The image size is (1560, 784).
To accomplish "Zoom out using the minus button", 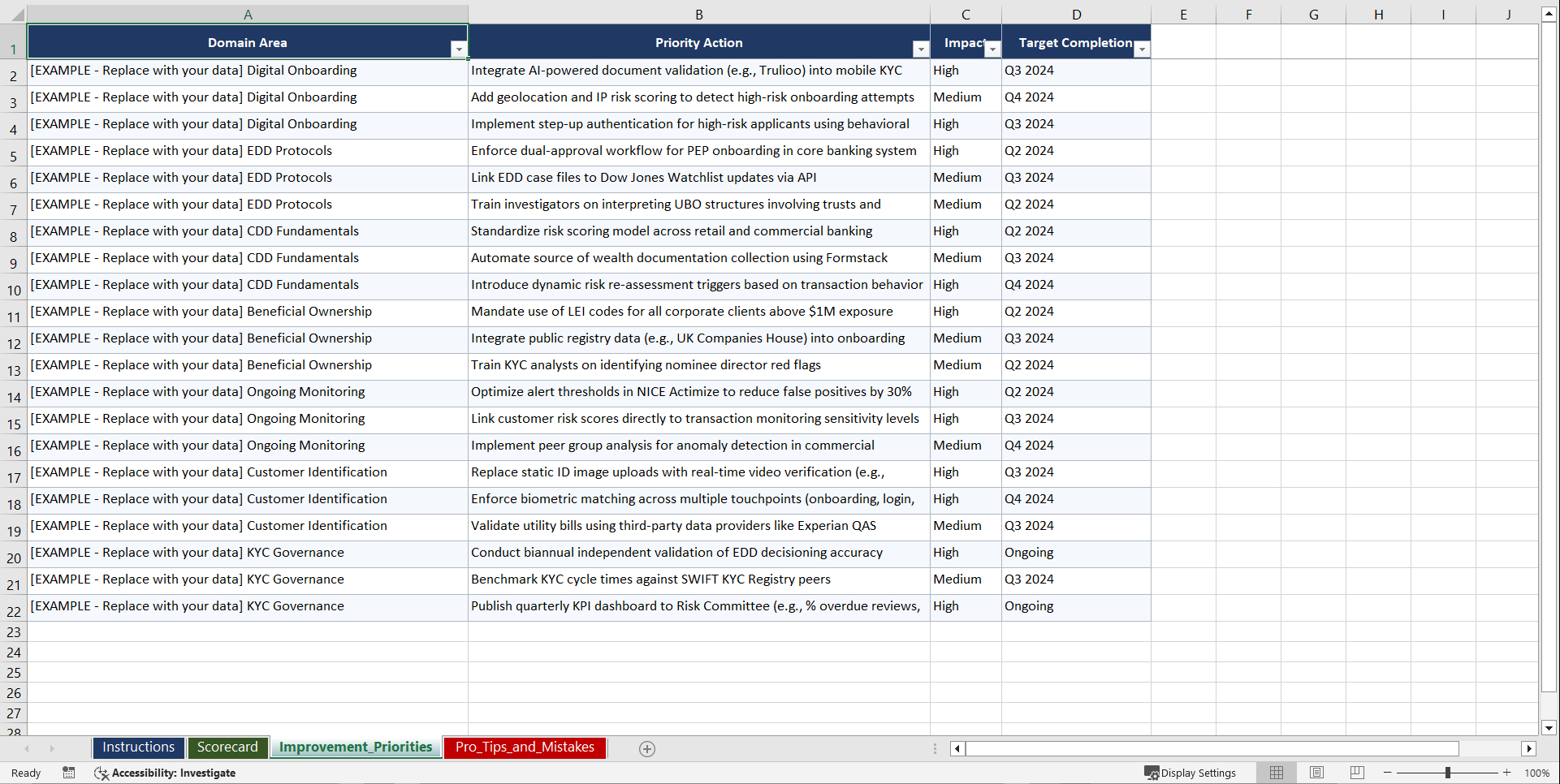I will tap(1388, 773).
